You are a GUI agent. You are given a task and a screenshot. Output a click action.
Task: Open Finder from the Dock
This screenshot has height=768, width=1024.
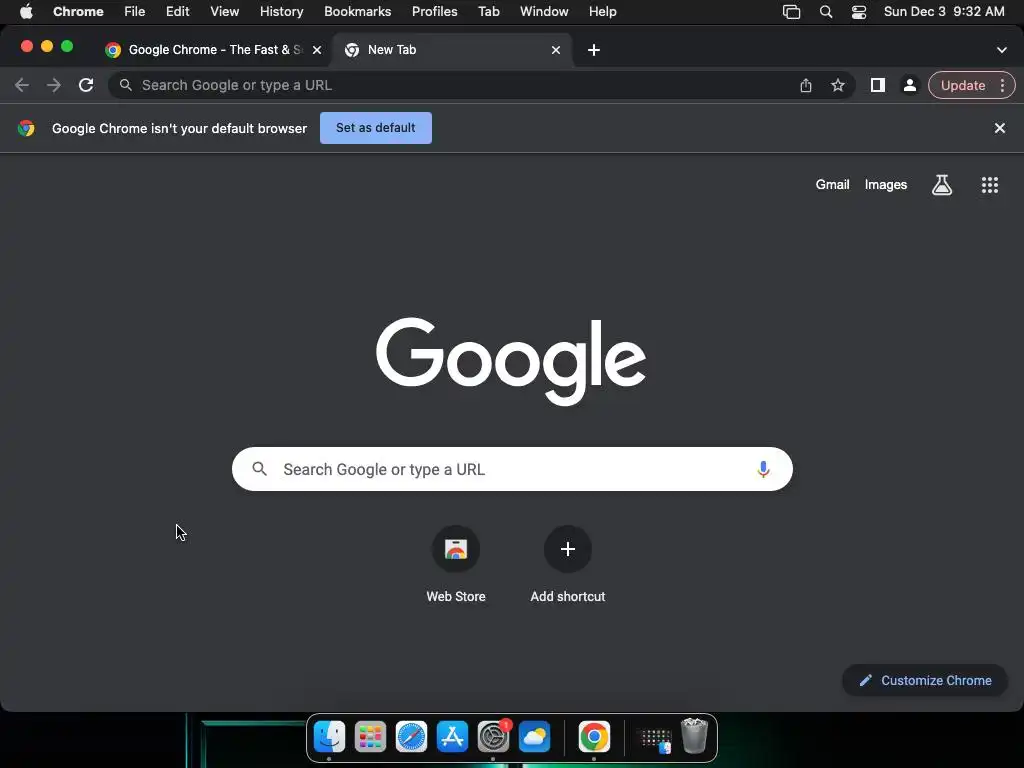click(x=329, y=737)
